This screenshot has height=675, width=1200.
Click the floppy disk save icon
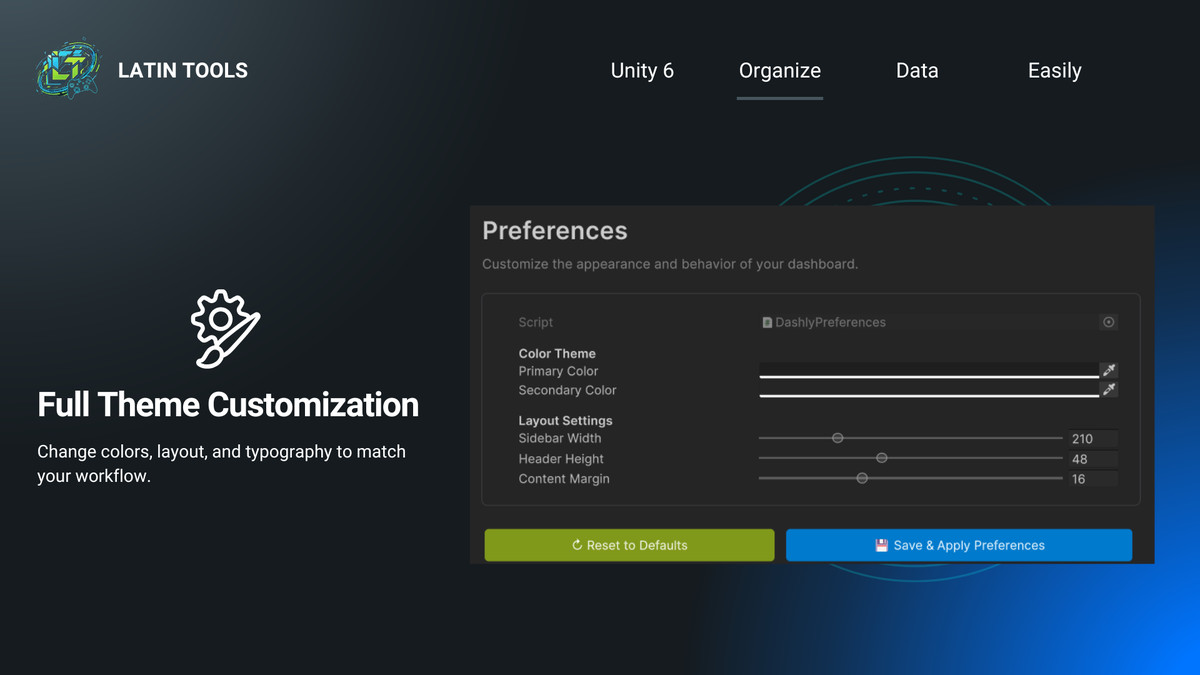[880, 545]
